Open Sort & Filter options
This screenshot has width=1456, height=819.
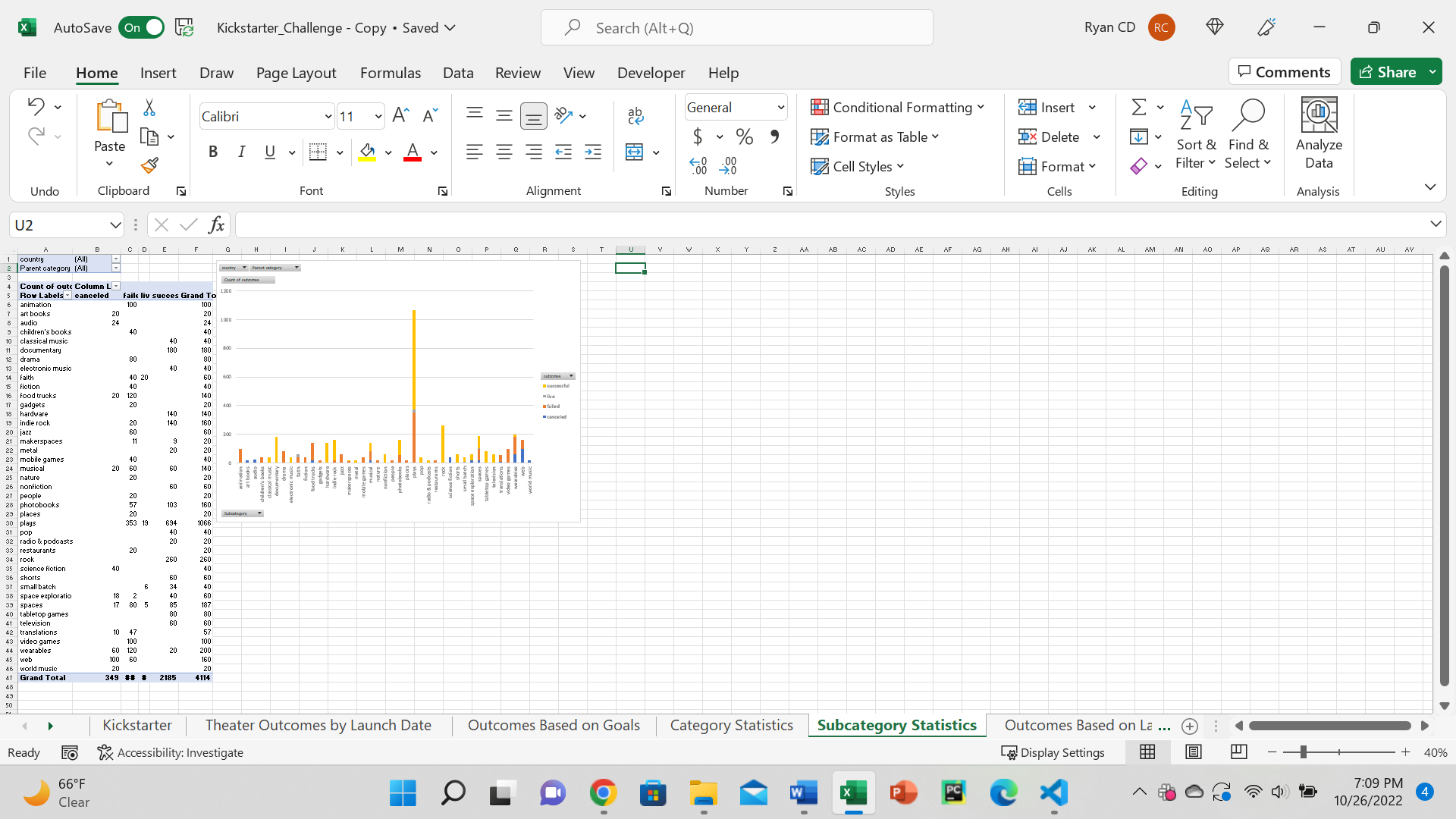(1195, 135)
